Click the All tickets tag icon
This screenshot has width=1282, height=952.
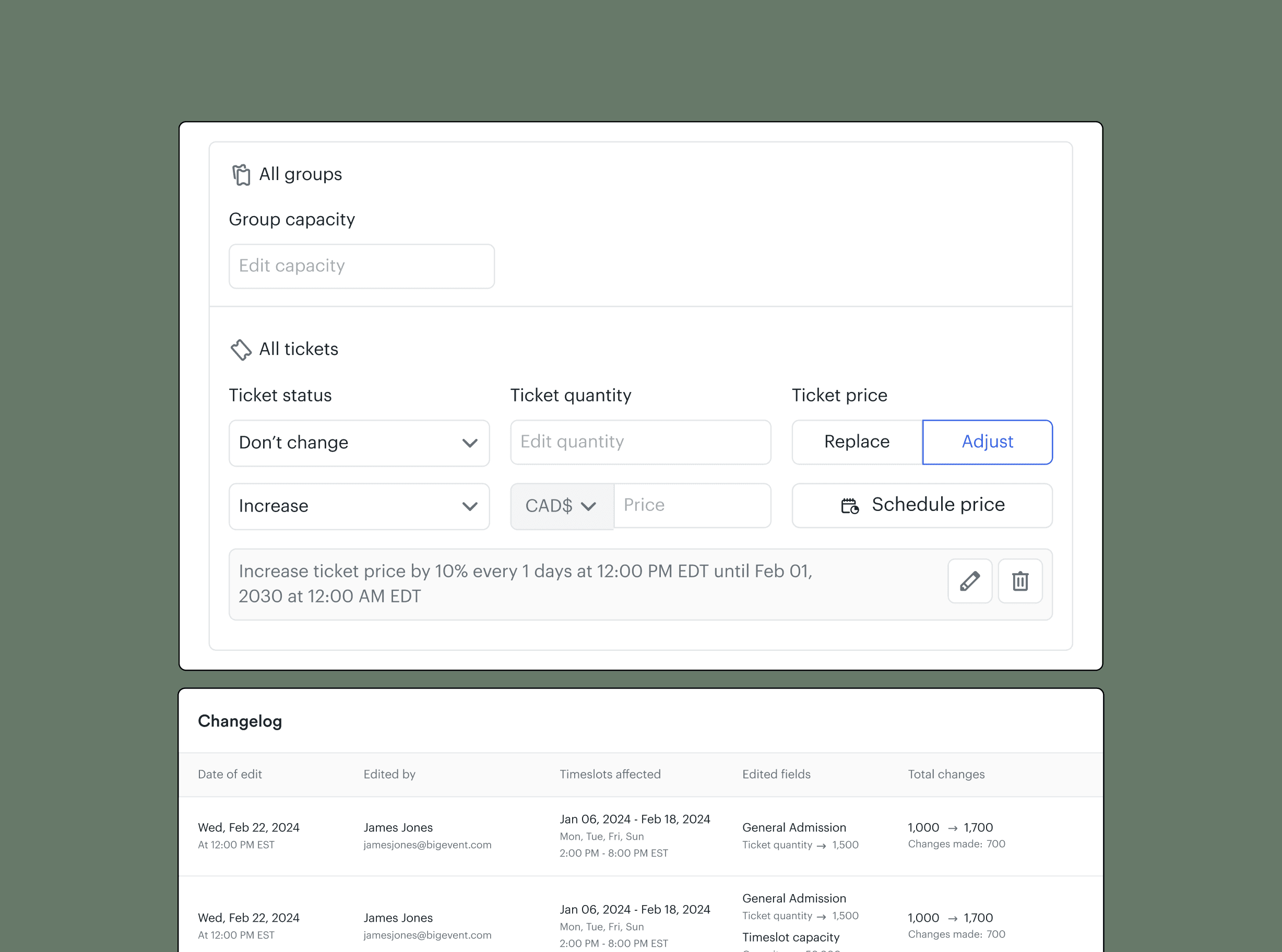click(241, 349)
